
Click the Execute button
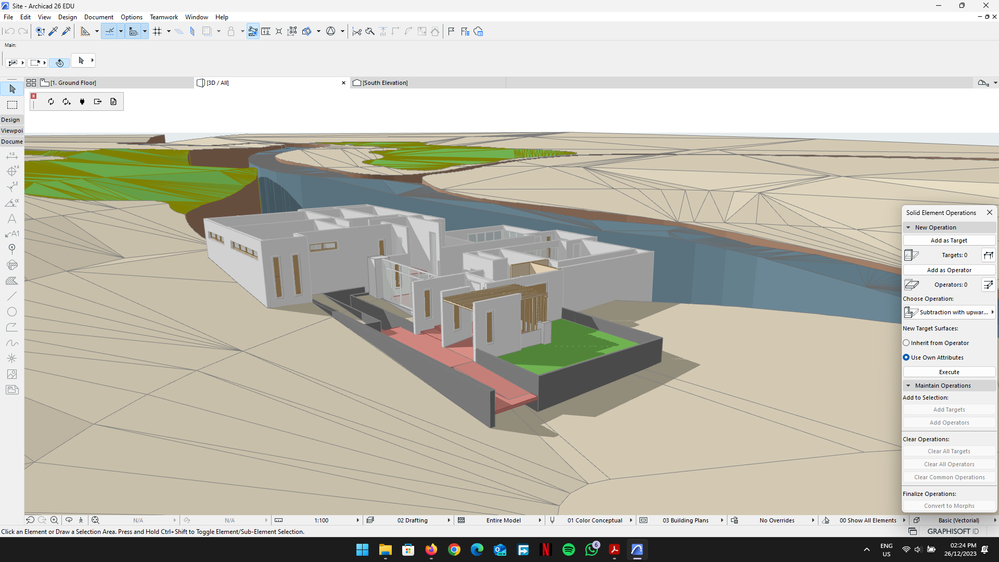point(949,372)
